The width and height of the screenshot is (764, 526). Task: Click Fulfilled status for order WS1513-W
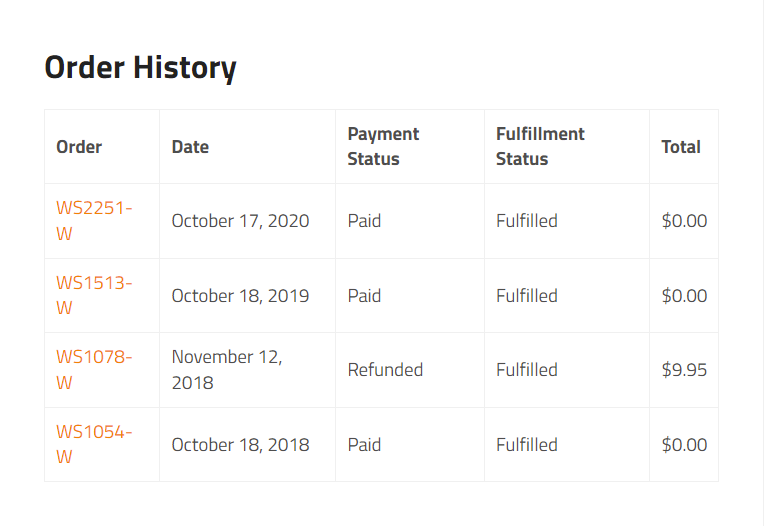pyautogui.click(x=527, y=296)
